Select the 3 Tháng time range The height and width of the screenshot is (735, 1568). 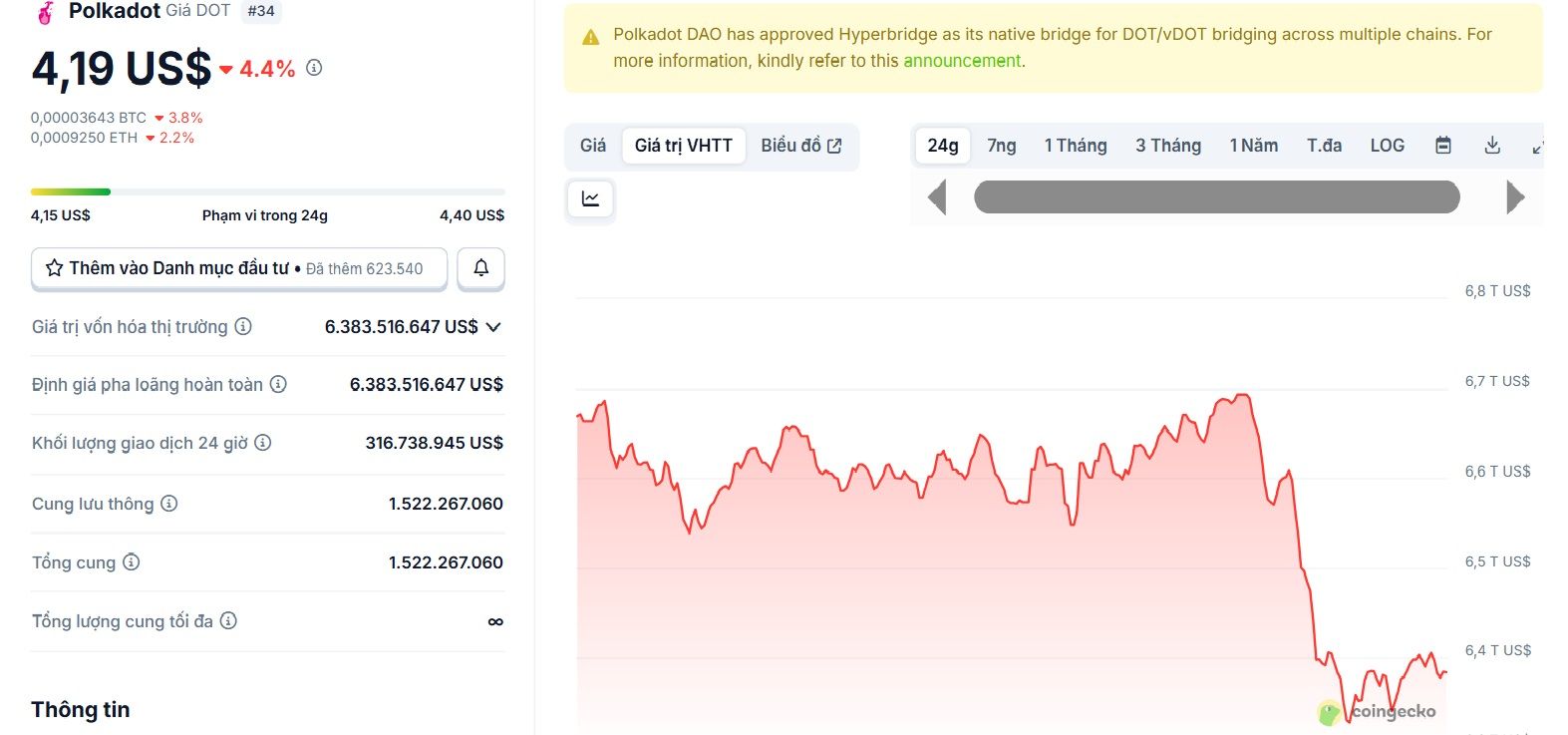(x=1168, y=146)
